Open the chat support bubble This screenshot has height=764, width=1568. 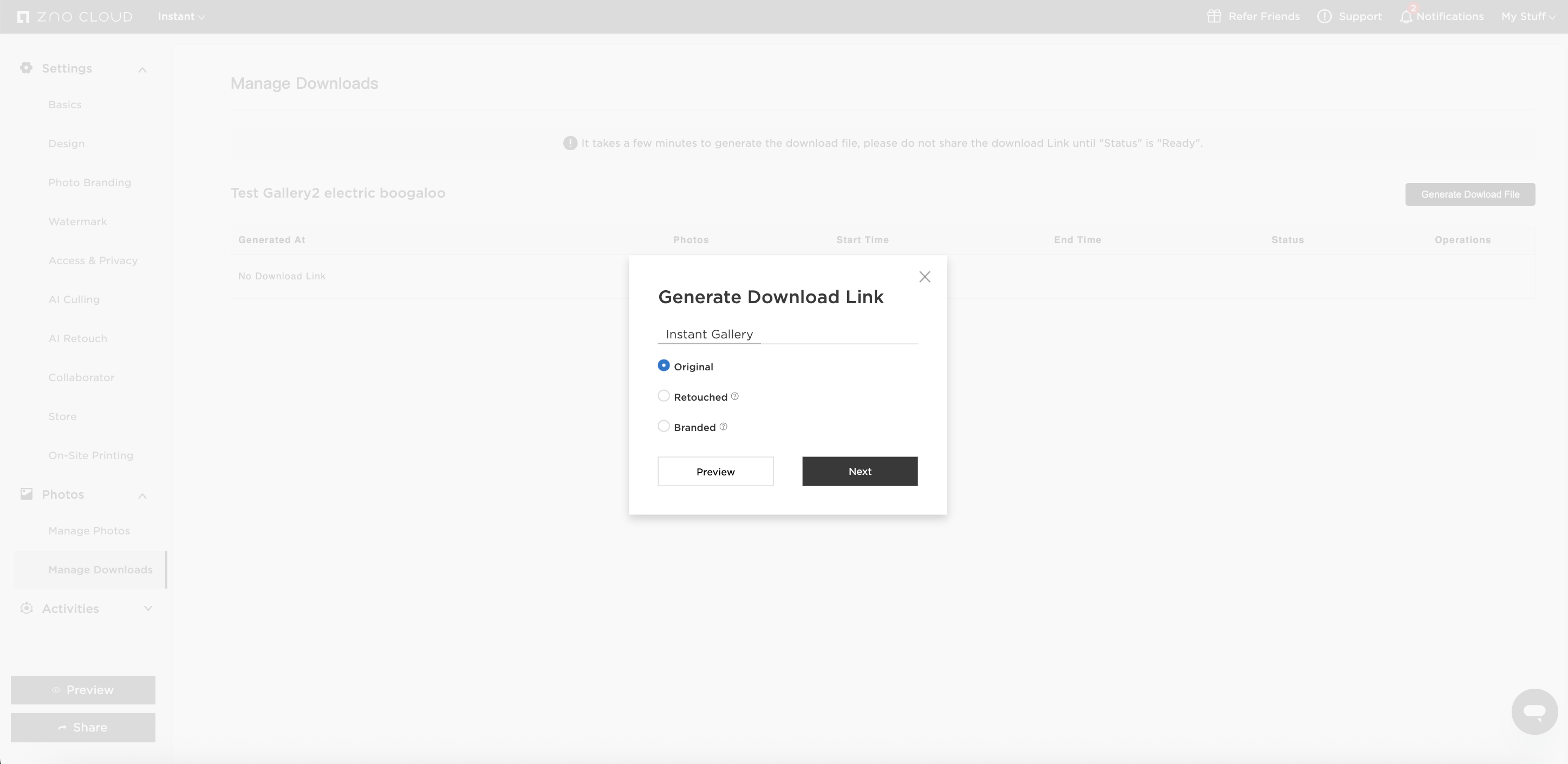pos(1534,711)
